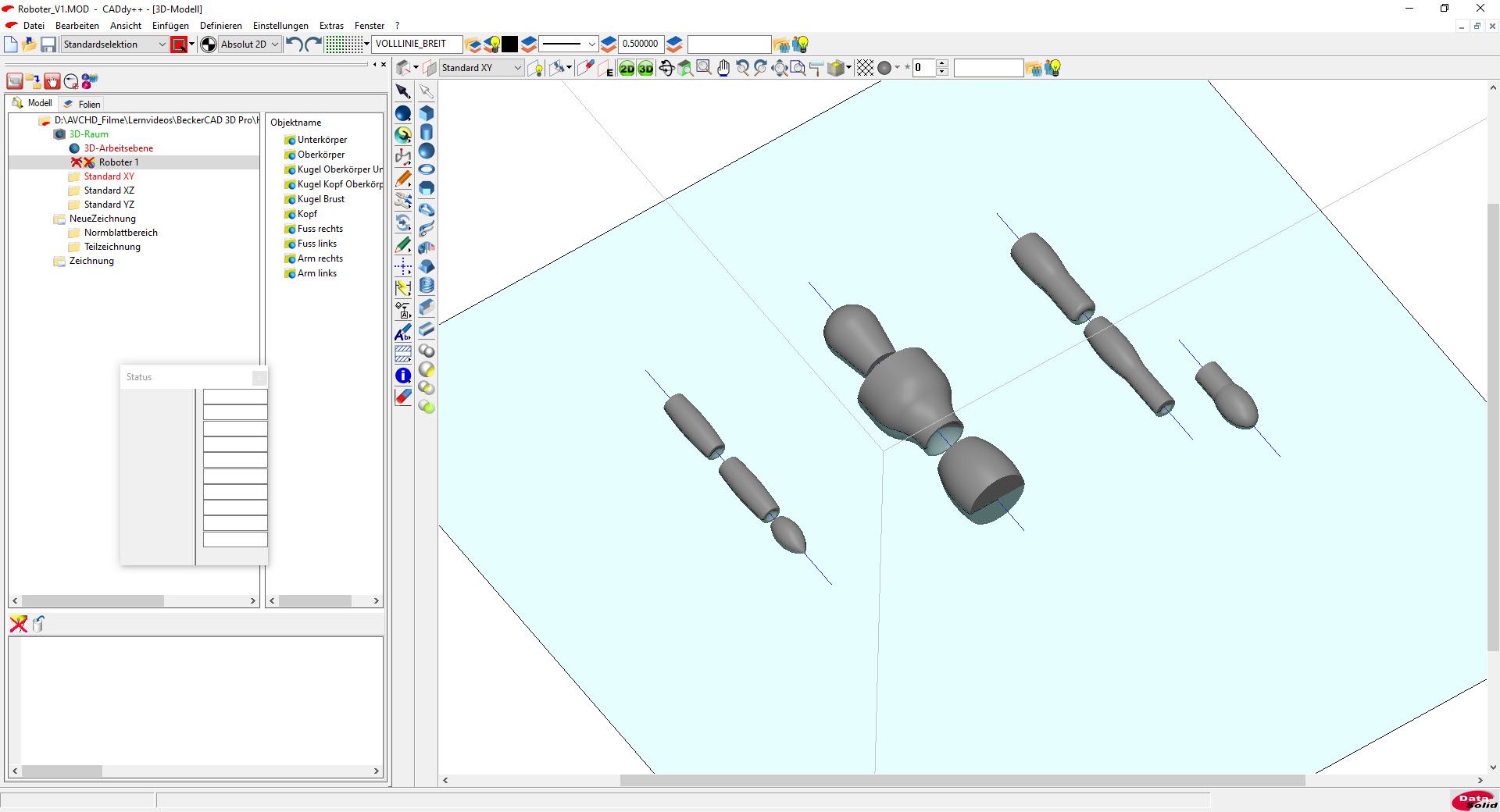The image size is (1500, 812).
Task: Select the eraser delete tool
Action: (x=403, y=397)
